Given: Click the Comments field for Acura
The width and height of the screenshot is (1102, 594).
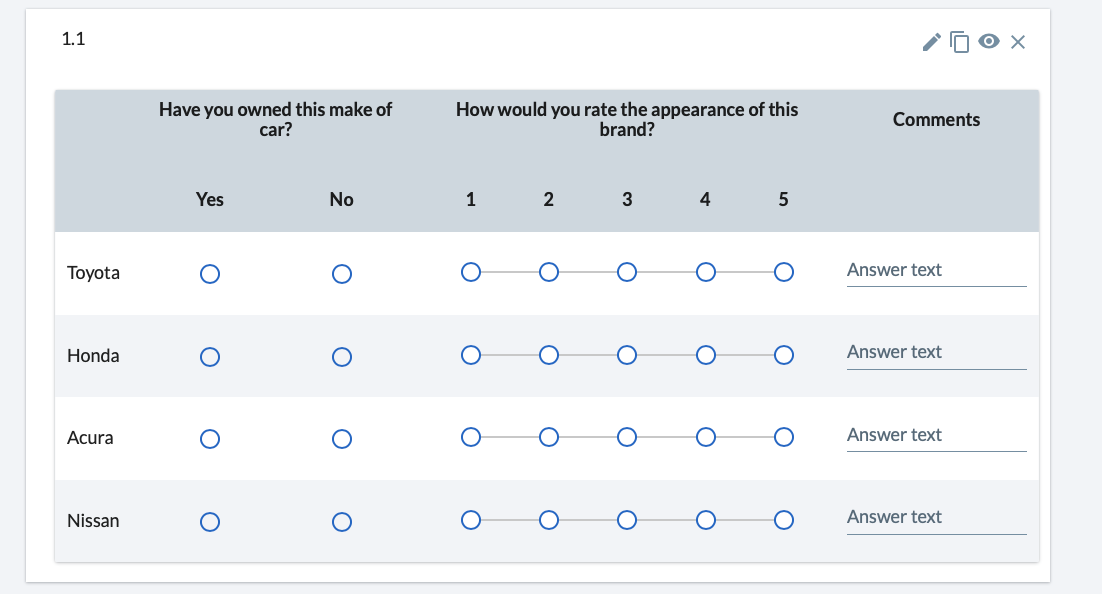Looking at the screenshot, I should coord(935,435).
